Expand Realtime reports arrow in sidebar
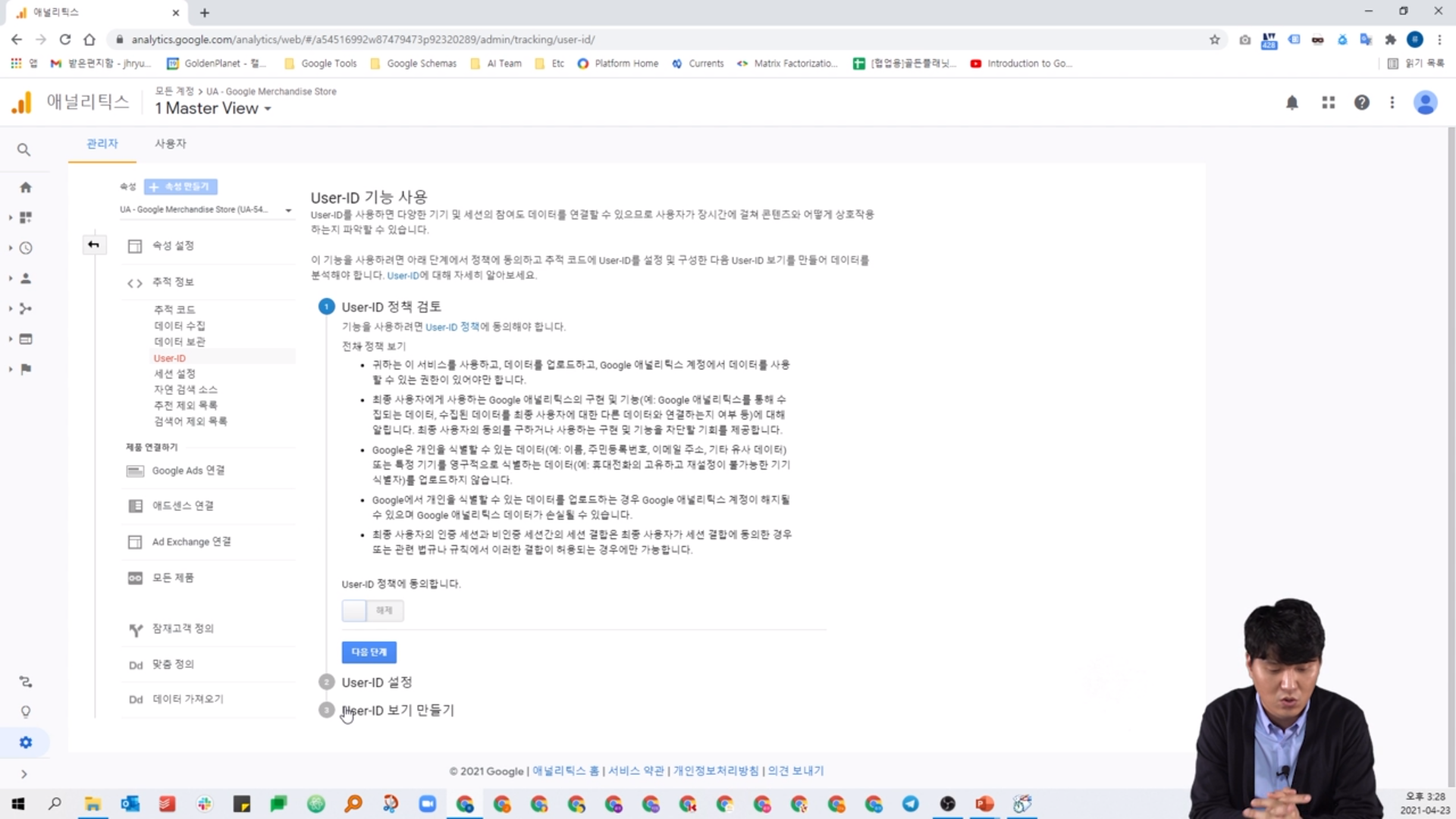 pyautogui.click(x=11, y=248)
